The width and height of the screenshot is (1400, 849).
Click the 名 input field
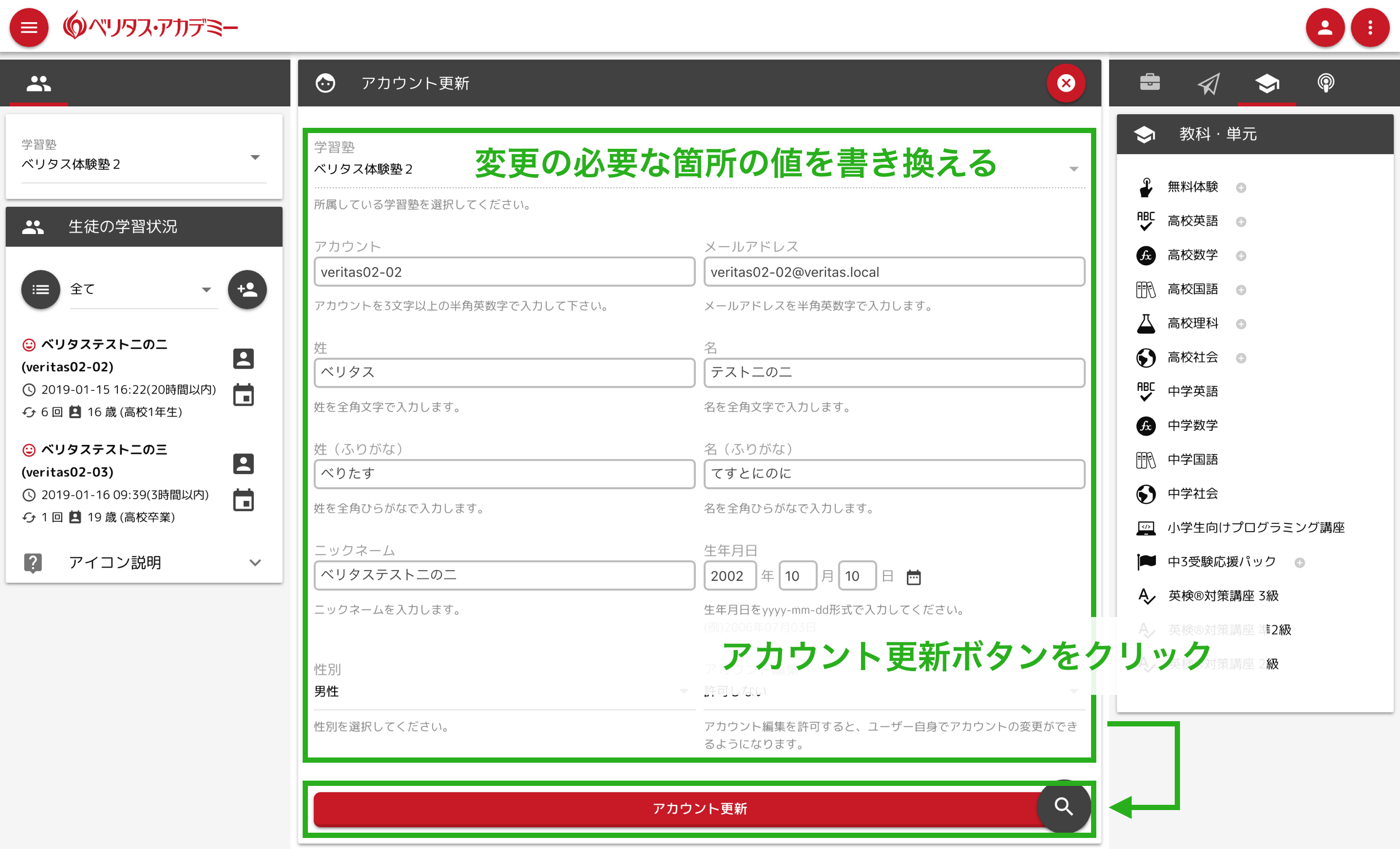click(894, 372)
